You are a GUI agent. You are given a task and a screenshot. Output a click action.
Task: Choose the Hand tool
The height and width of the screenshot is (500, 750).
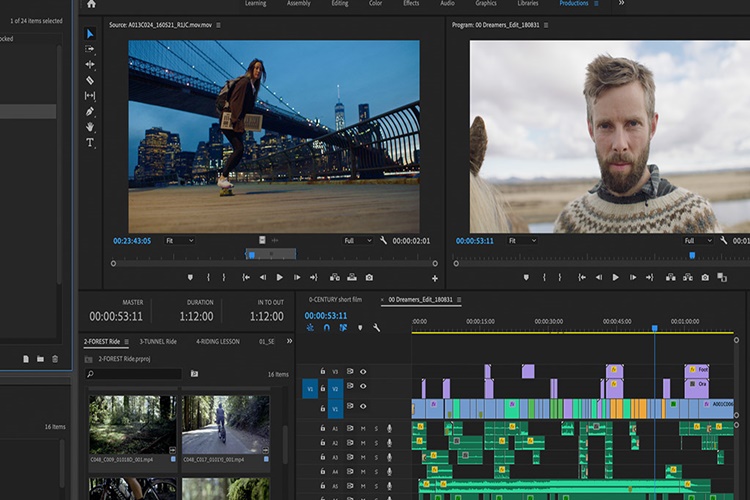90,127
